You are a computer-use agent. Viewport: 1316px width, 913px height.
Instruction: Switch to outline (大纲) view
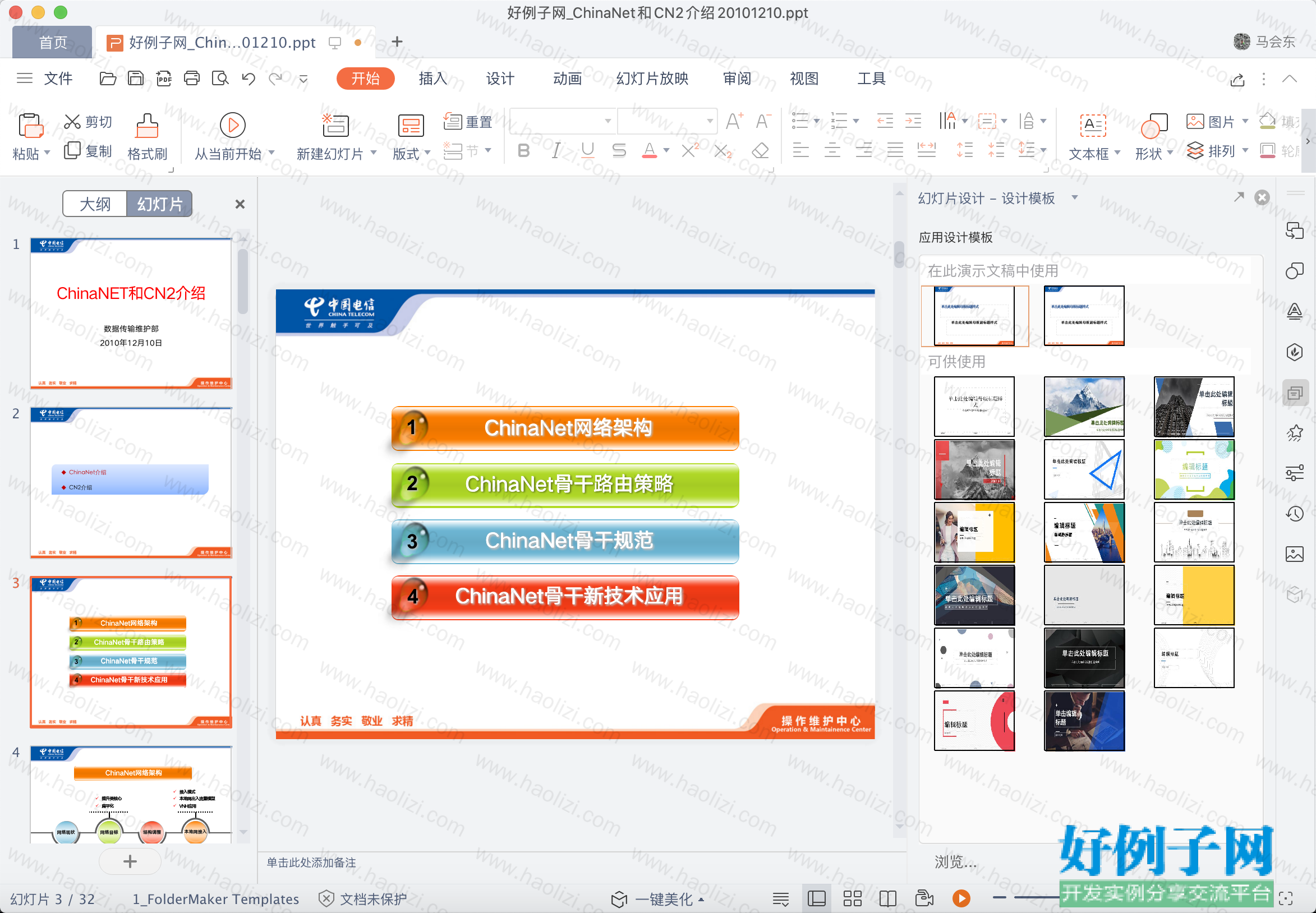point(95,204)
